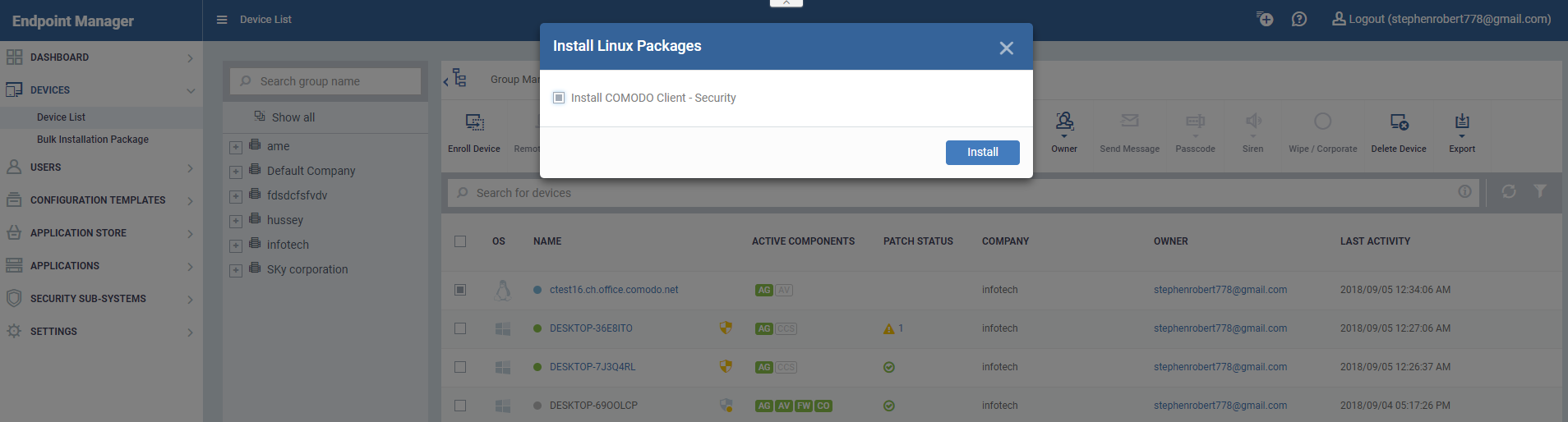
Task: Click patch warning icon for DESKTOP-36E8ITO
Action: point(888,328)
